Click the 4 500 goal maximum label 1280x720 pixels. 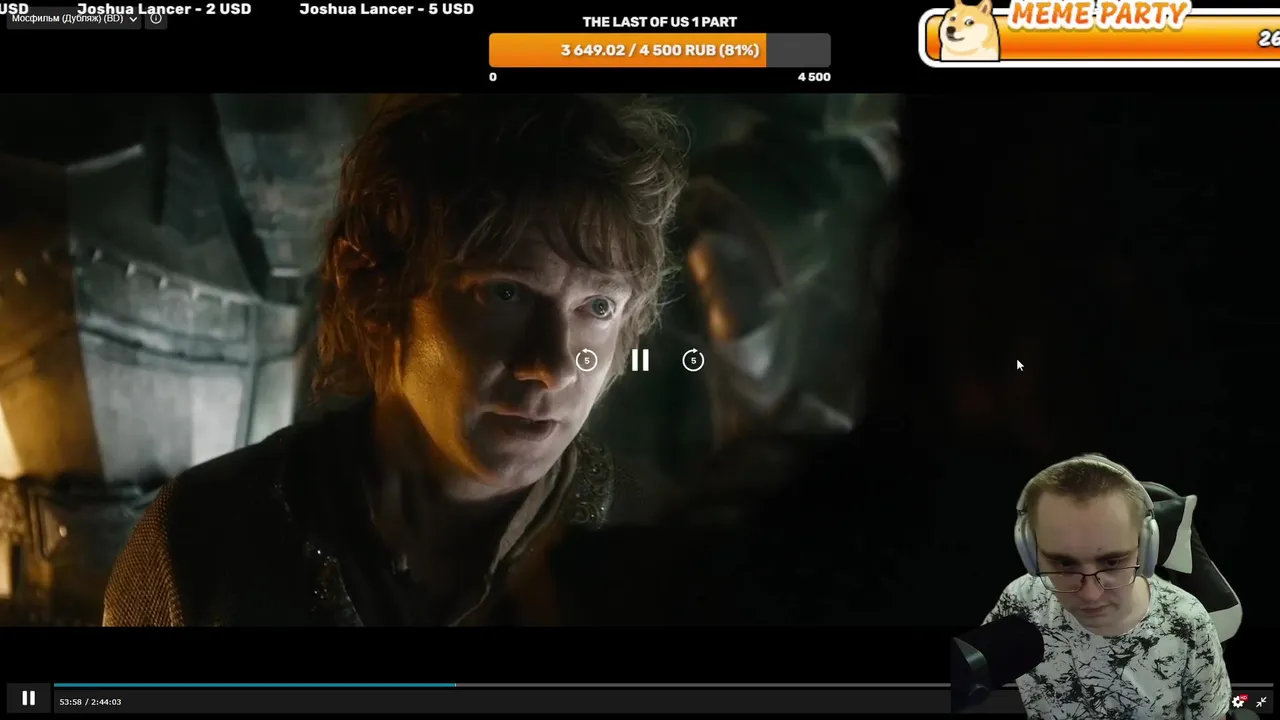[x=813, y=77]
